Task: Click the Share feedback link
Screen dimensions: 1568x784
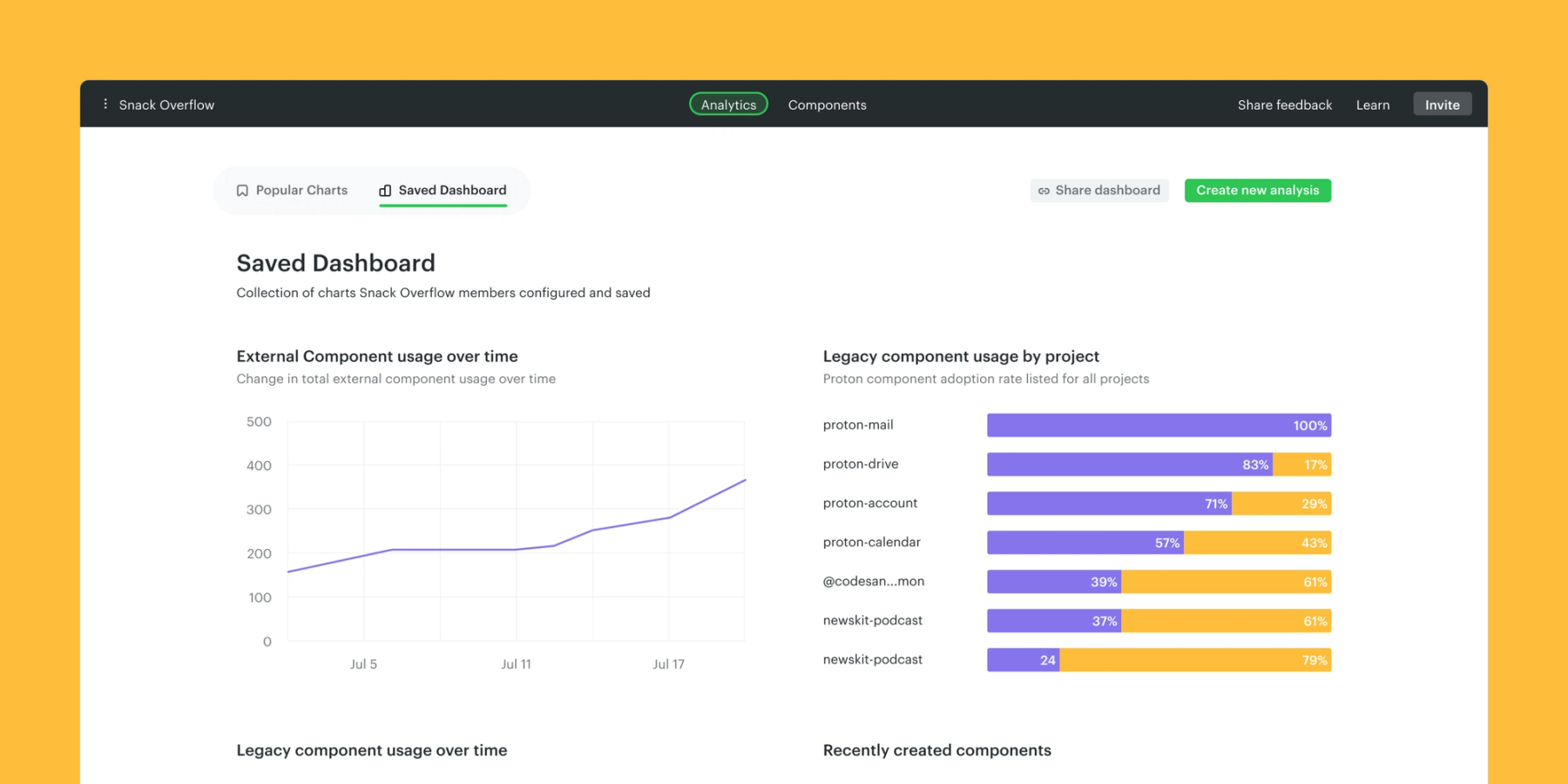Action: pos(1285,105)
